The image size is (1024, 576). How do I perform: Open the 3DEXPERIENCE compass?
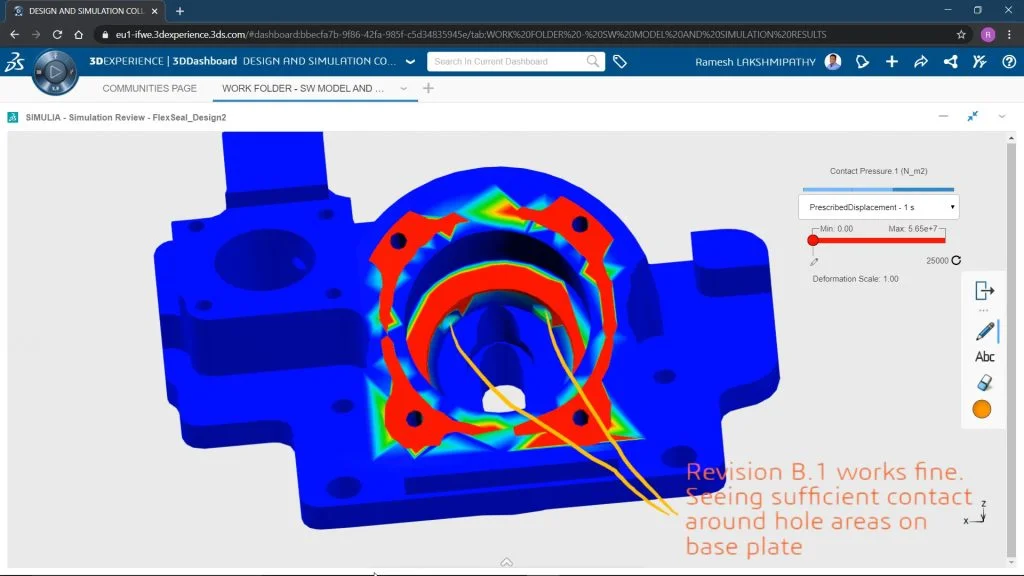click(55, 72)
